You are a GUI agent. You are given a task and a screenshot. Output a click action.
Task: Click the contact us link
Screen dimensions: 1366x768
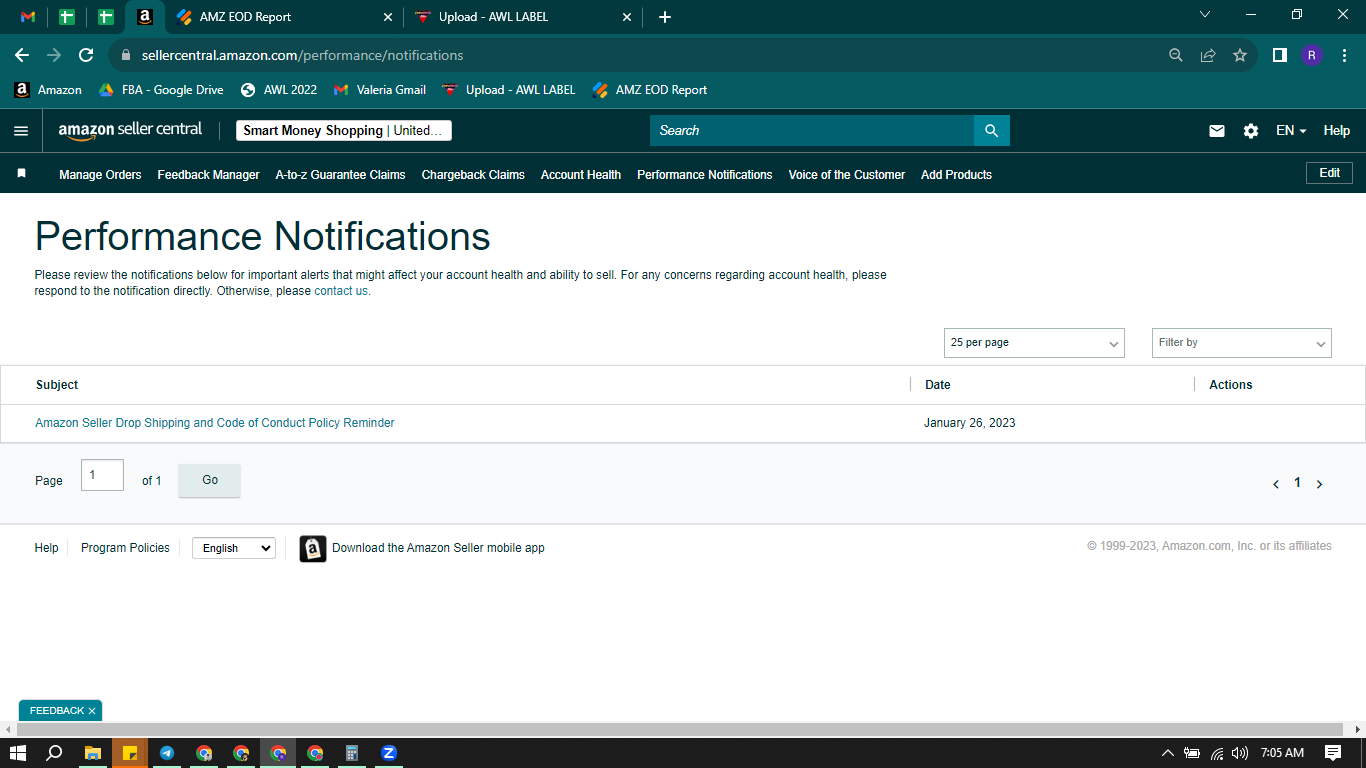click(x=341, y=291)
